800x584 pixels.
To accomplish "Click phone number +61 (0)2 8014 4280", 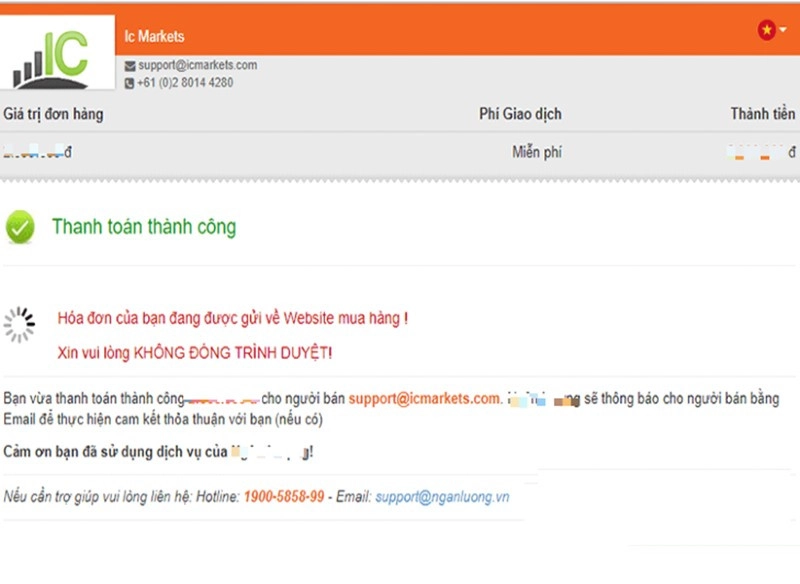I will tap(185, 83).
